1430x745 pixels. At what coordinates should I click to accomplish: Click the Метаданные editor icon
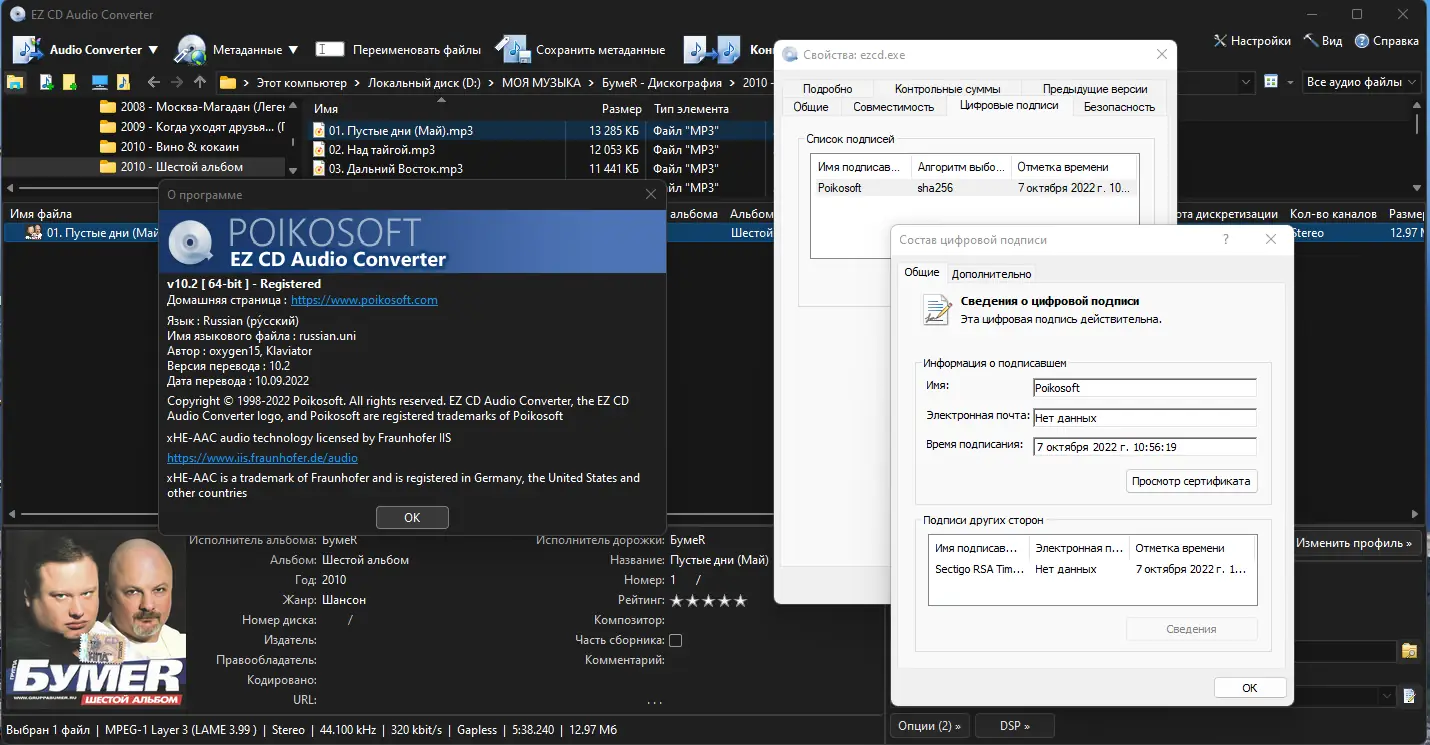pyautogui.click(x=191, y=49)
